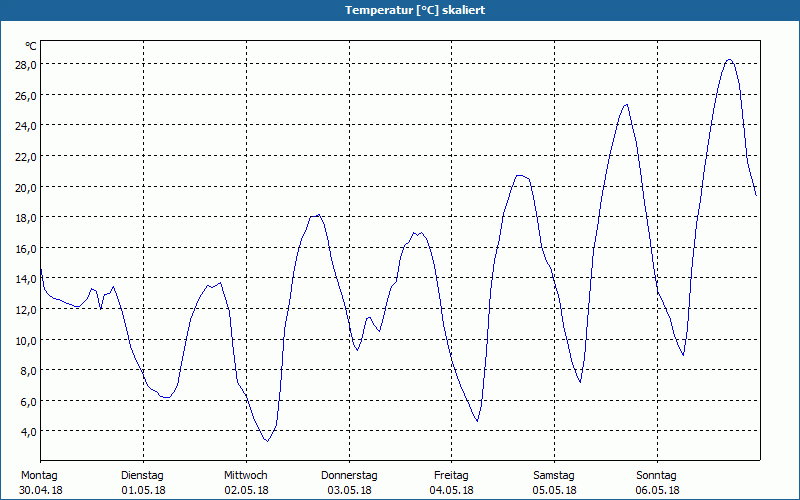800x500 pixels.
Task: Click the 28 °C peak on Sonntag
Action: point(730,60)
